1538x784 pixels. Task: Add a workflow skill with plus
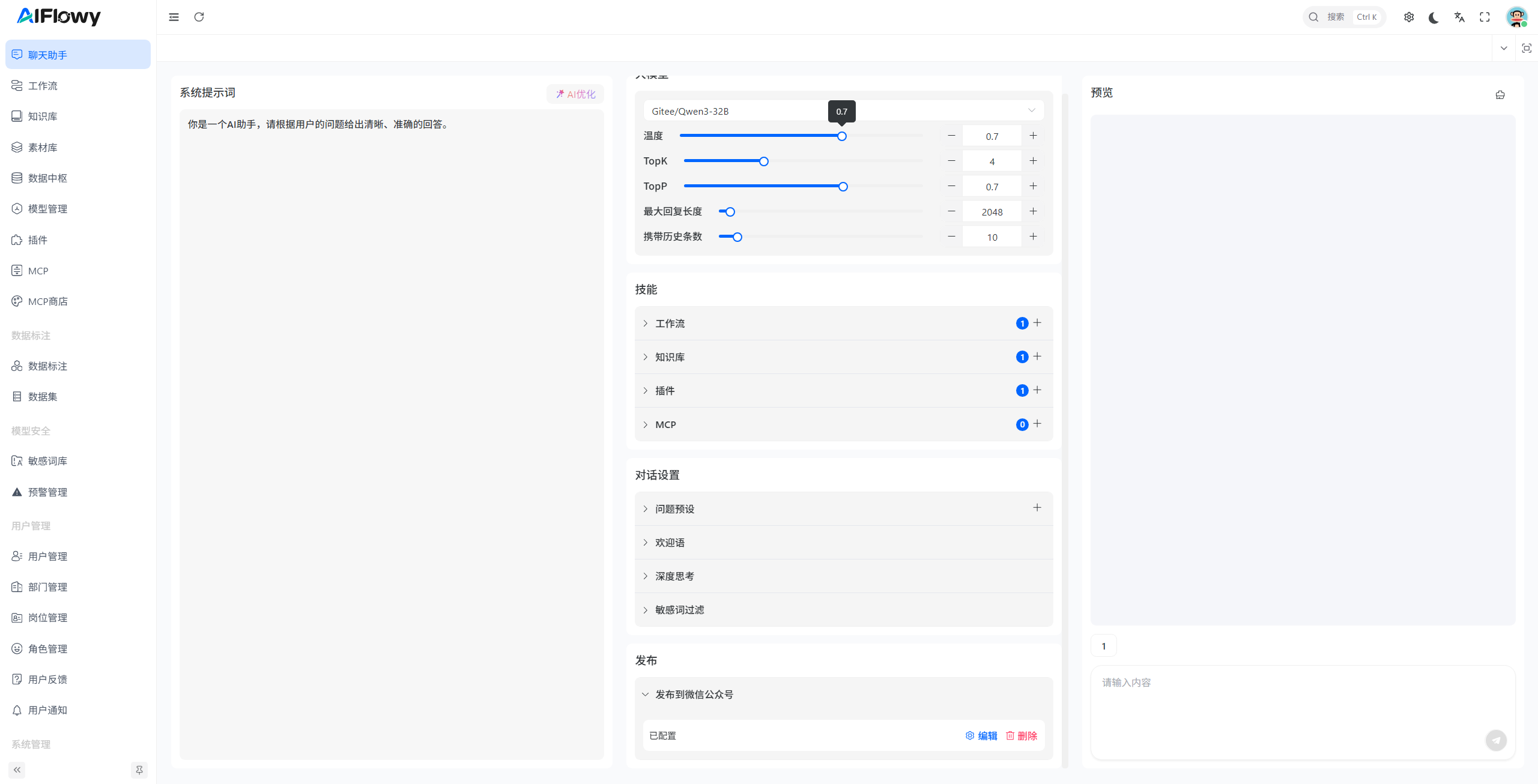pyautogui.click(x=1037, y=323)
